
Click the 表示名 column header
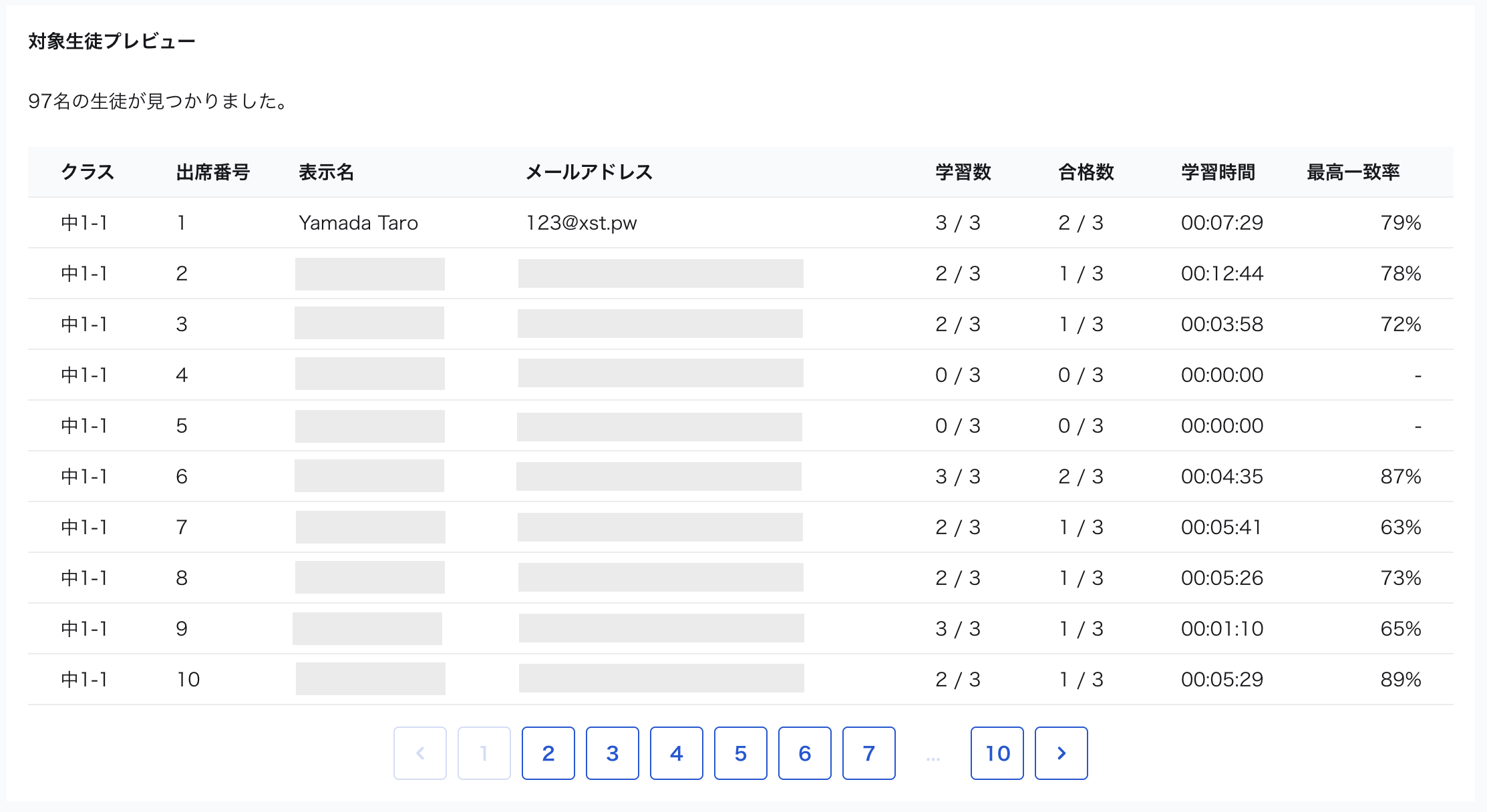pyautogui.click(x=327, y=172)
